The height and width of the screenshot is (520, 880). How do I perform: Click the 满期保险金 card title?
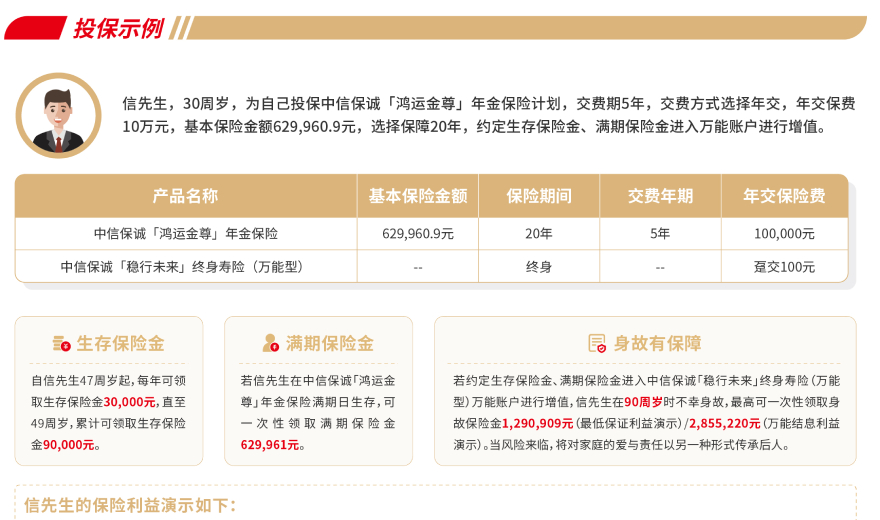[x=330, y=343]
